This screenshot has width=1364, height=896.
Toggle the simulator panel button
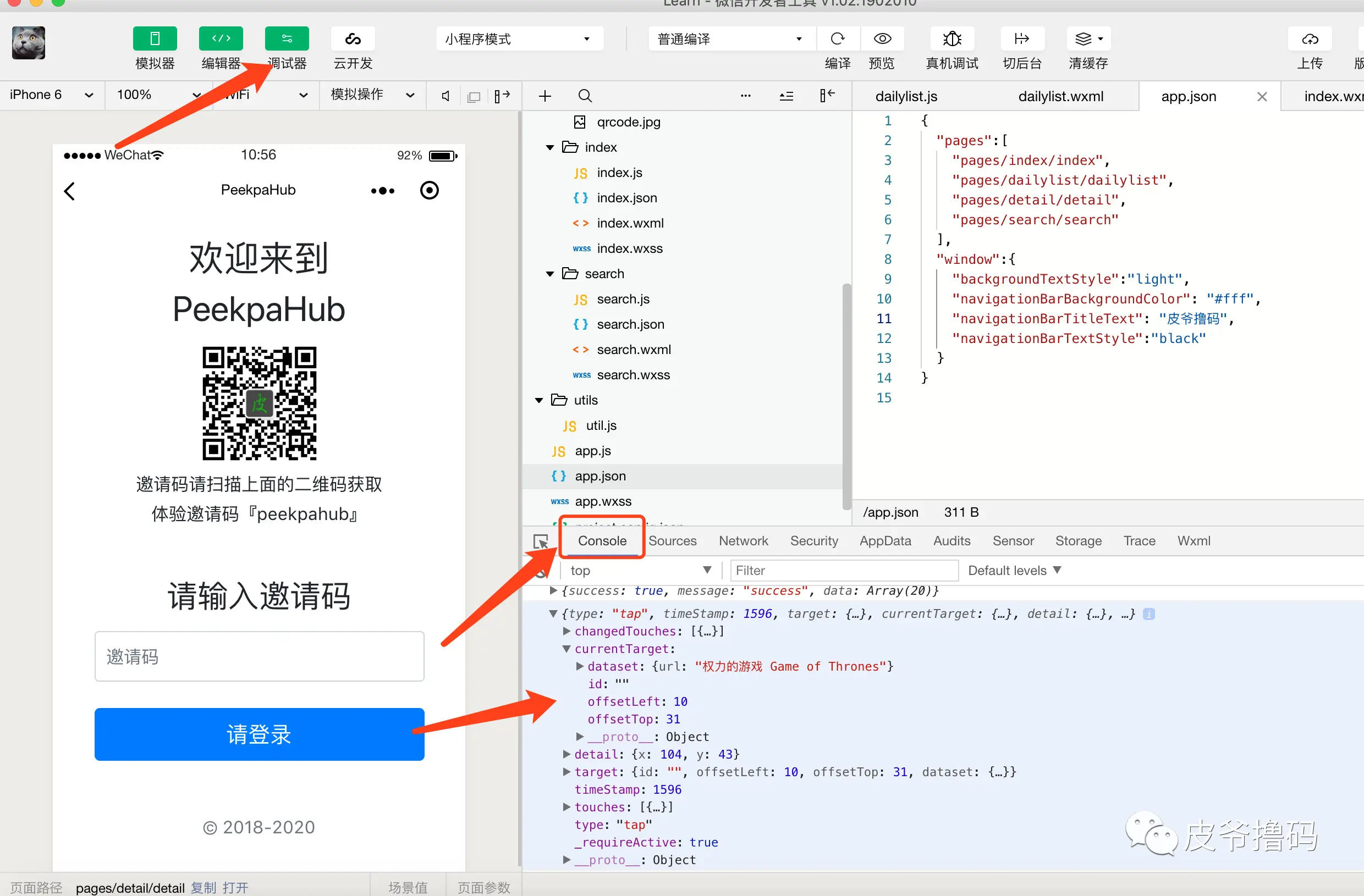pos(155,38)
